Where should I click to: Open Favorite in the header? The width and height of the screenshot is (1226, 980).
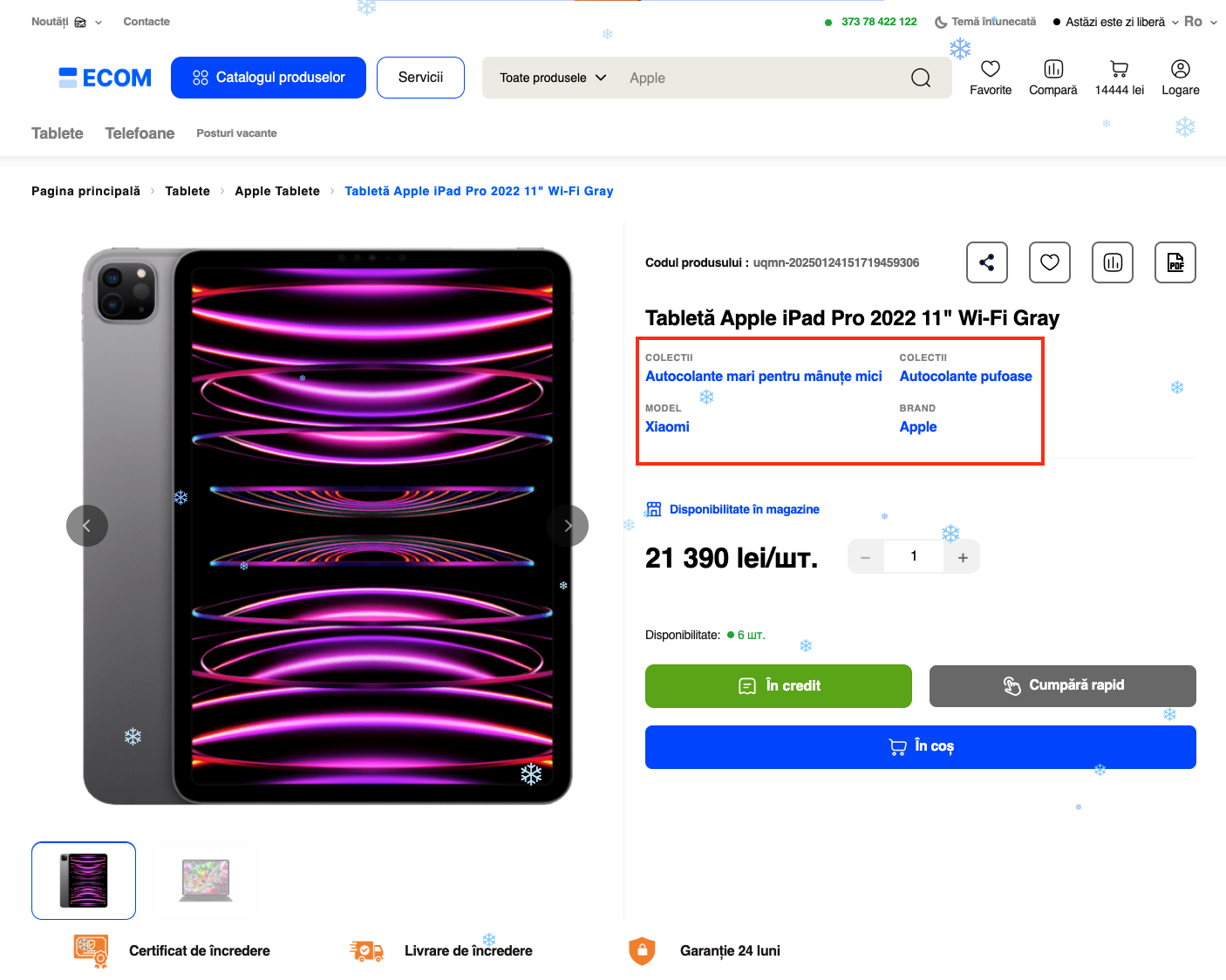991,77
